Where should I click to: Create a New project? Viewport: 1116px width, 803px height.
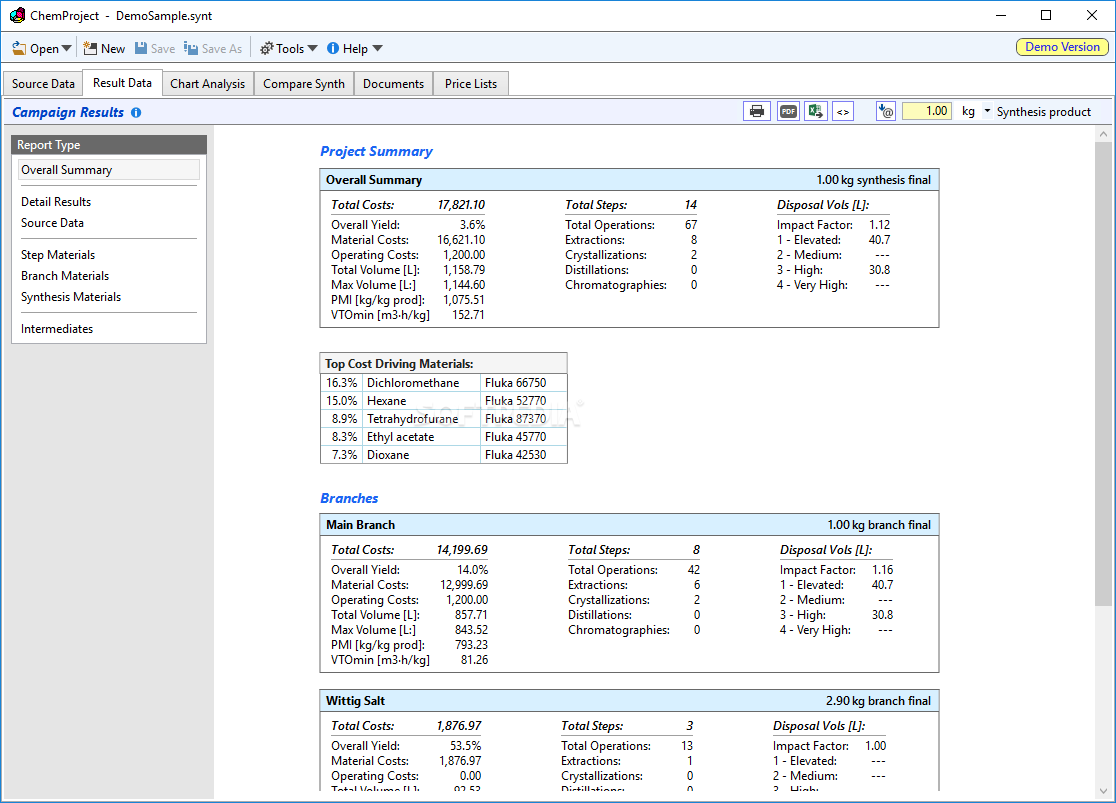point(104,48)
